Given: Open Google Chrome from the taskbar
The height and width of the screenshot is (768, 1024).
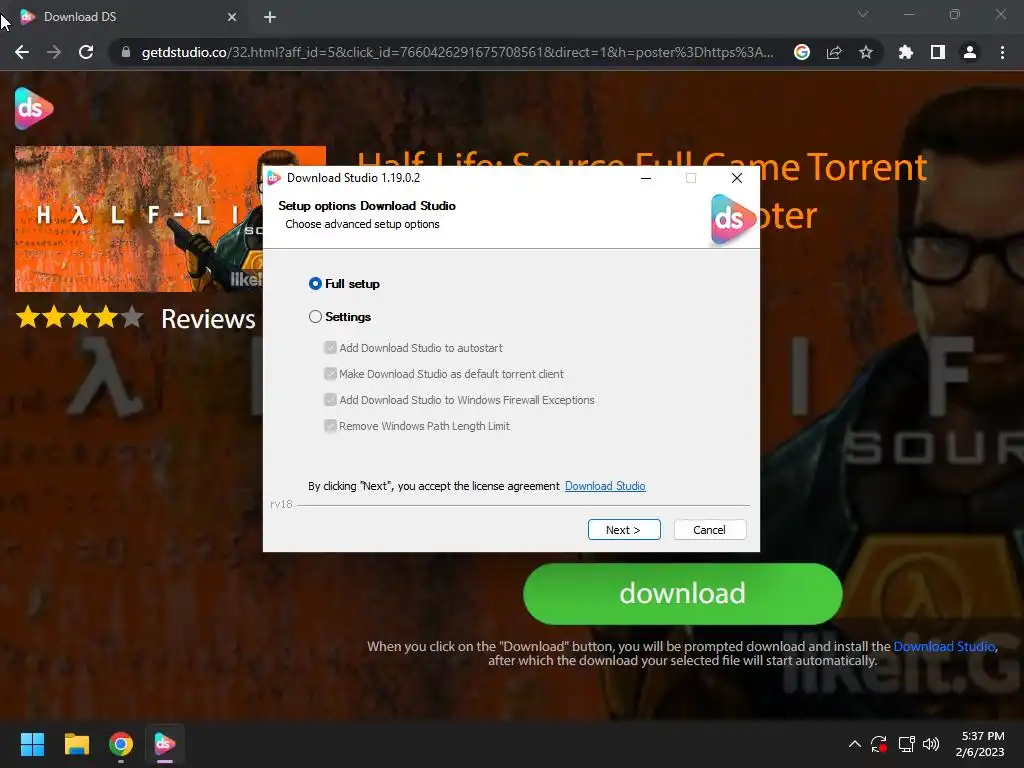Looking at the screenshot, I should (x=121, y=744).
